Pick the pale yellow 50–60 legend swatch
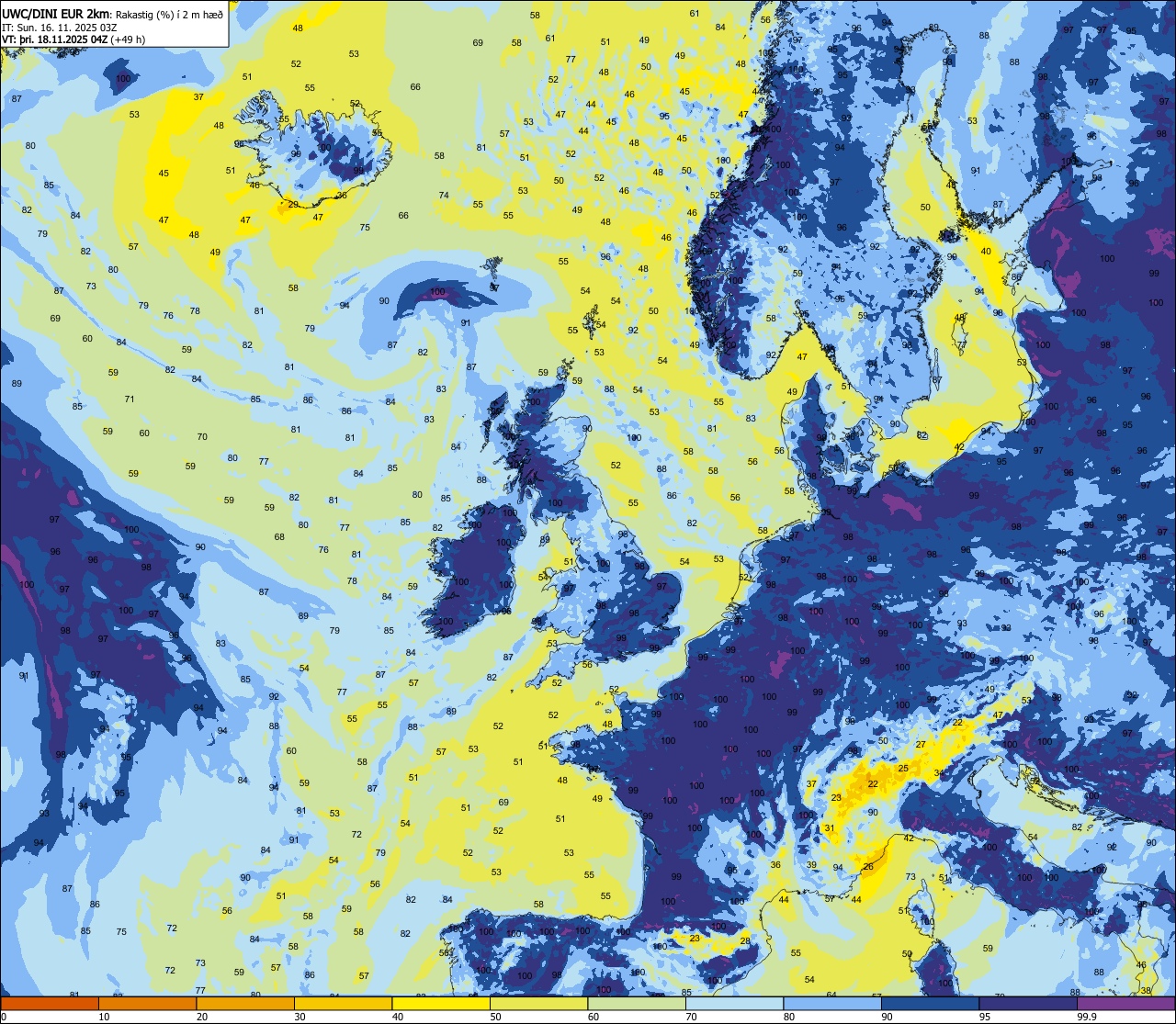 pos(538,1004)
